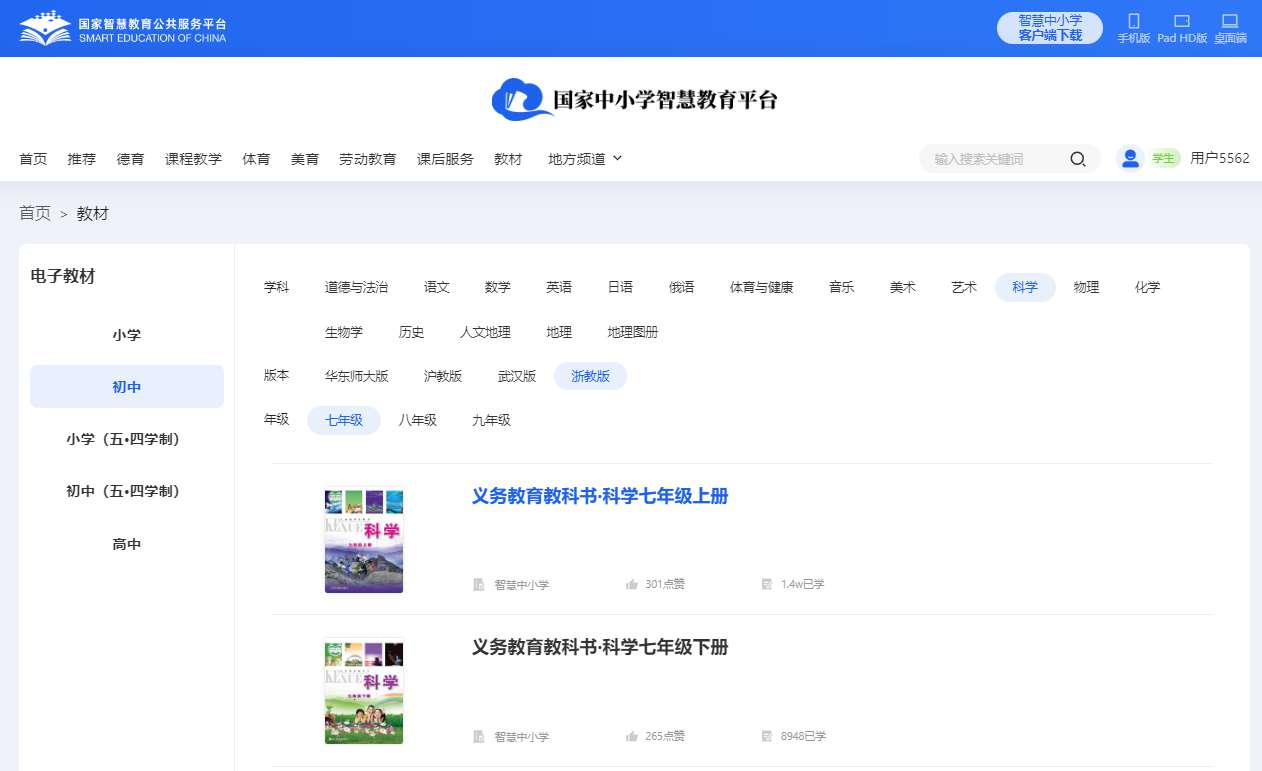The image size is (1262, 771).
Task: Select 初中（五•四学制） in sidebar
Action: pos(127,491)
